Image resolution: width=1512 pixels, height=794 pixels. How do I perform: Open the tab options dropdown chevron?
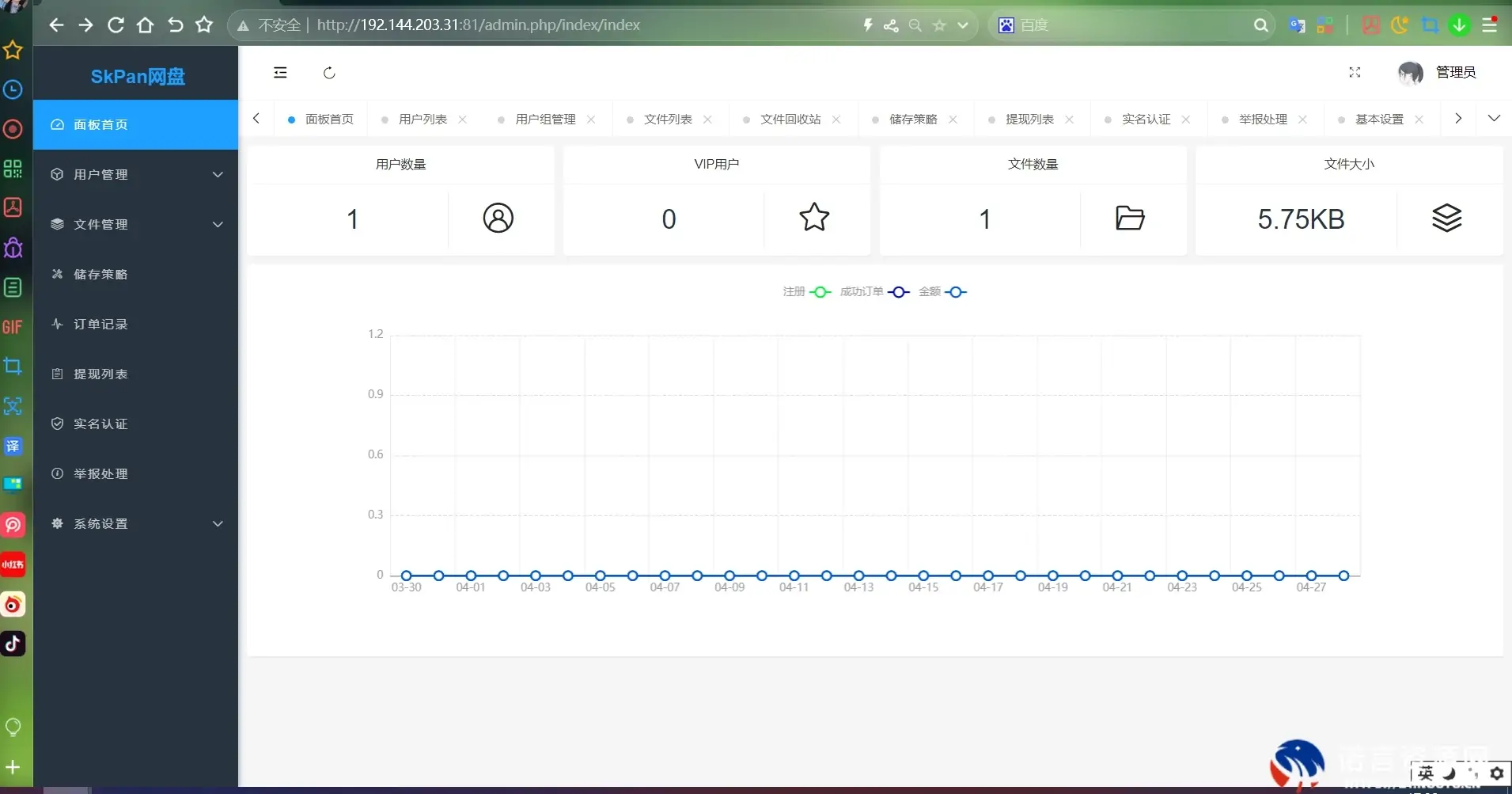[1493, 119]
